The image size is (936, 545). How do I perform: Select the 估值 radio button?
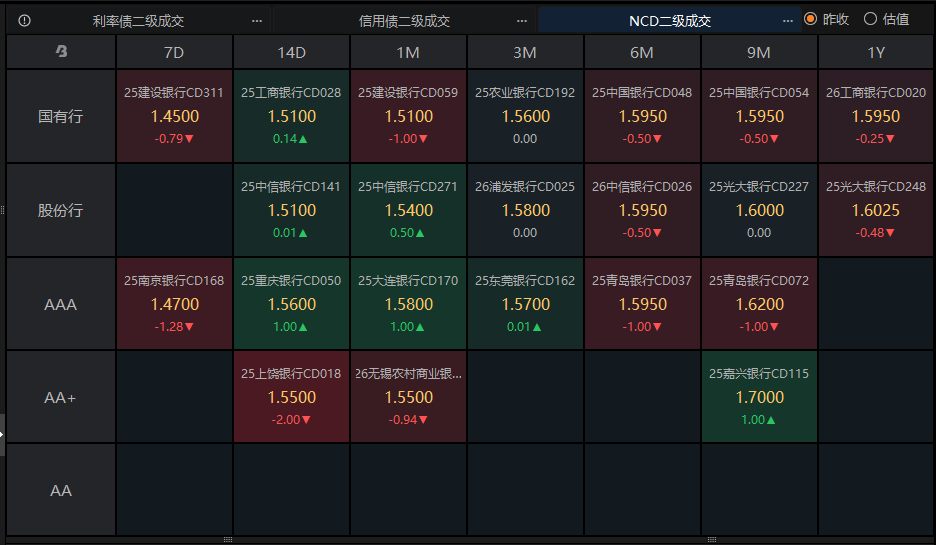point(870,19)
